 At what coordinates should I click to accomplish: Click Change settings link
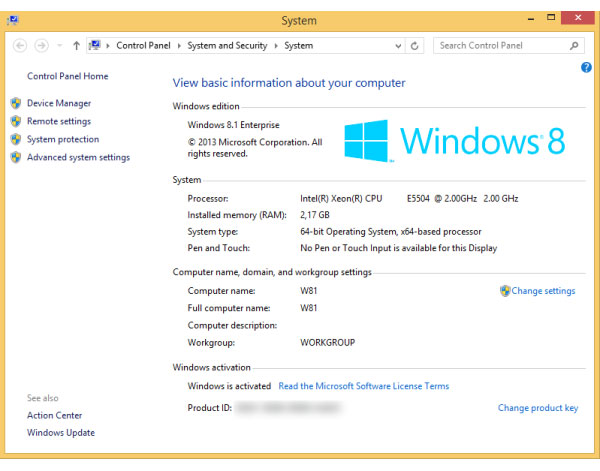(543, 291)
